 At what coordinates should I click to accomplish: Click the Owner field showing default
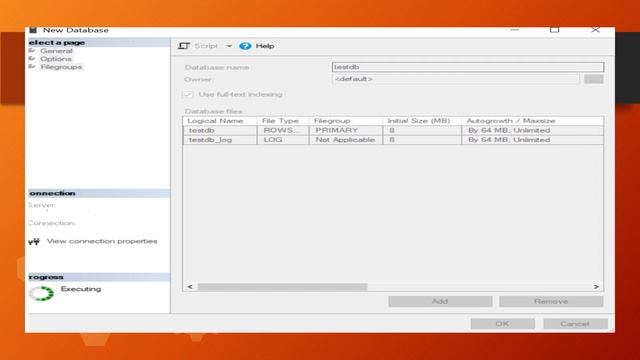click(x=456, y=79)
